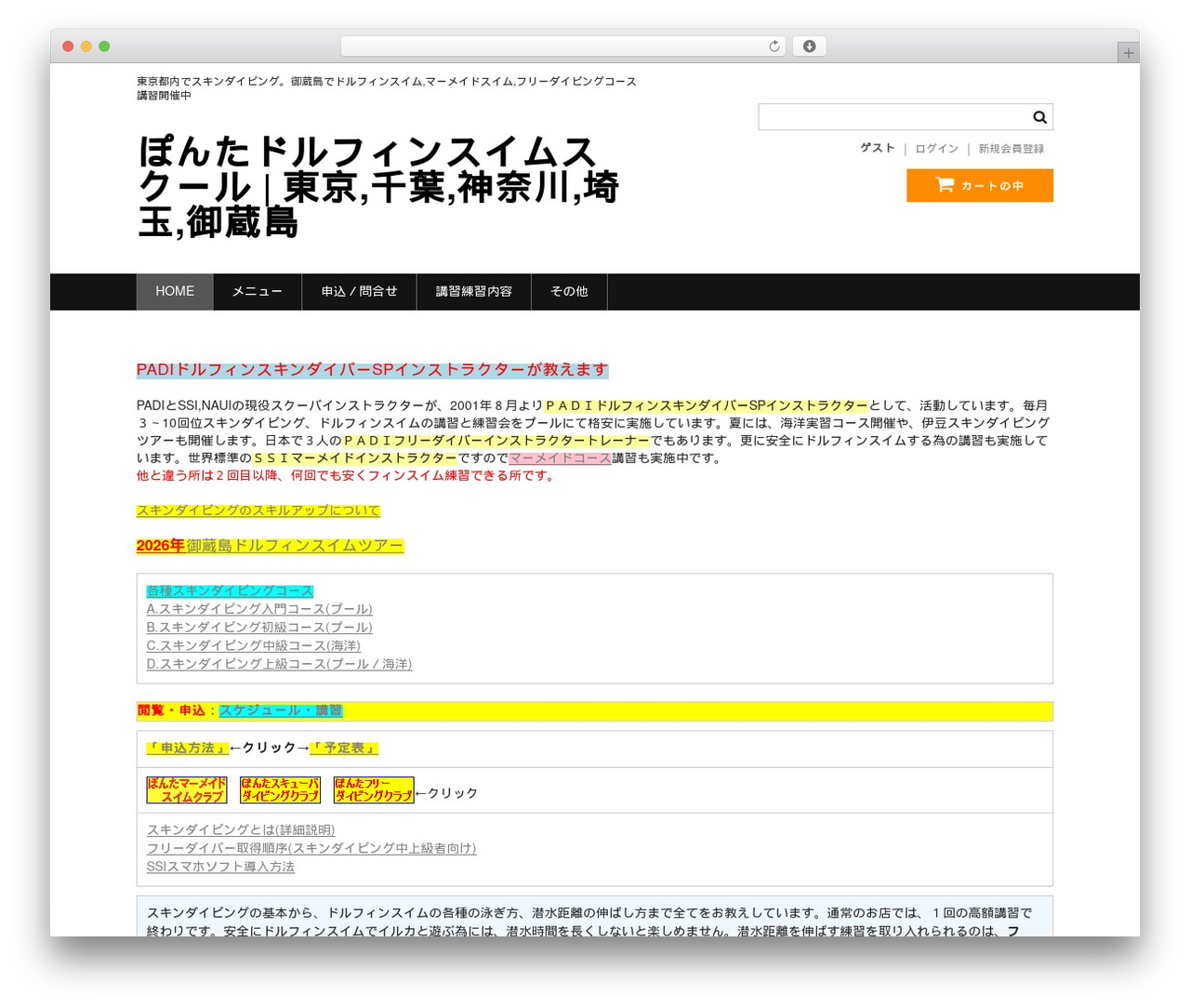Open 各種スキンダイビングコース link

pos(230,591)
